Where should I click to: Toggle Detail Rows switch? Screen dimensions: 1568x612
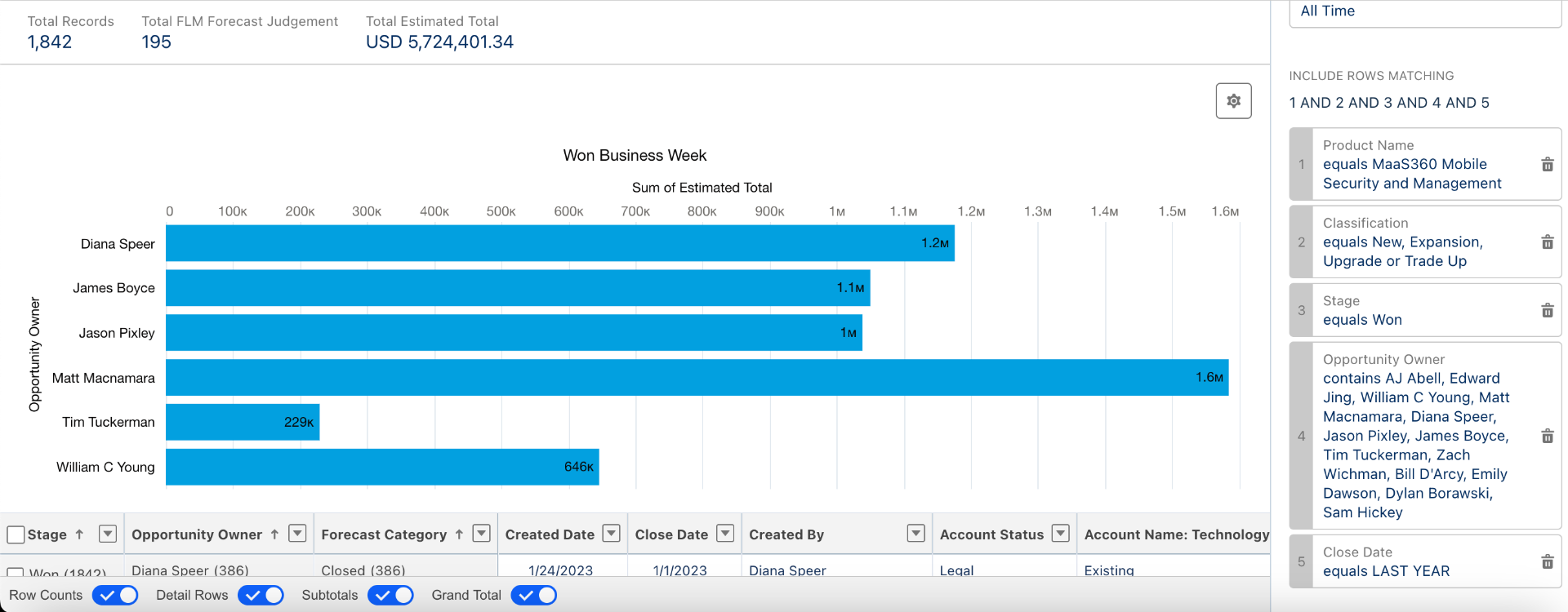tap(261, 595)
